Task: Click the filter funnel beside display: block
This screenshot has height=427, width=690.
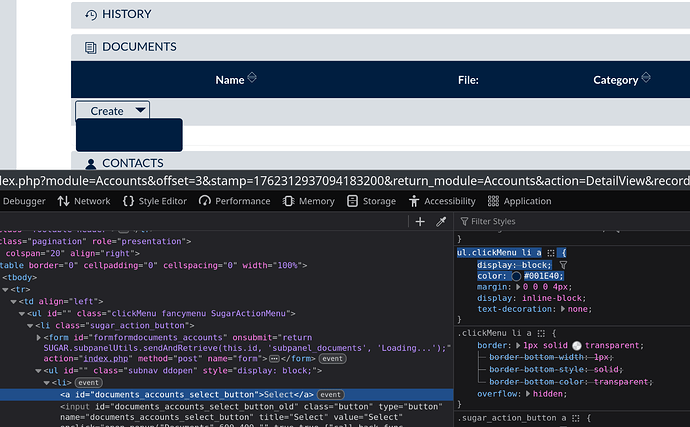Action: click(562, 265)
